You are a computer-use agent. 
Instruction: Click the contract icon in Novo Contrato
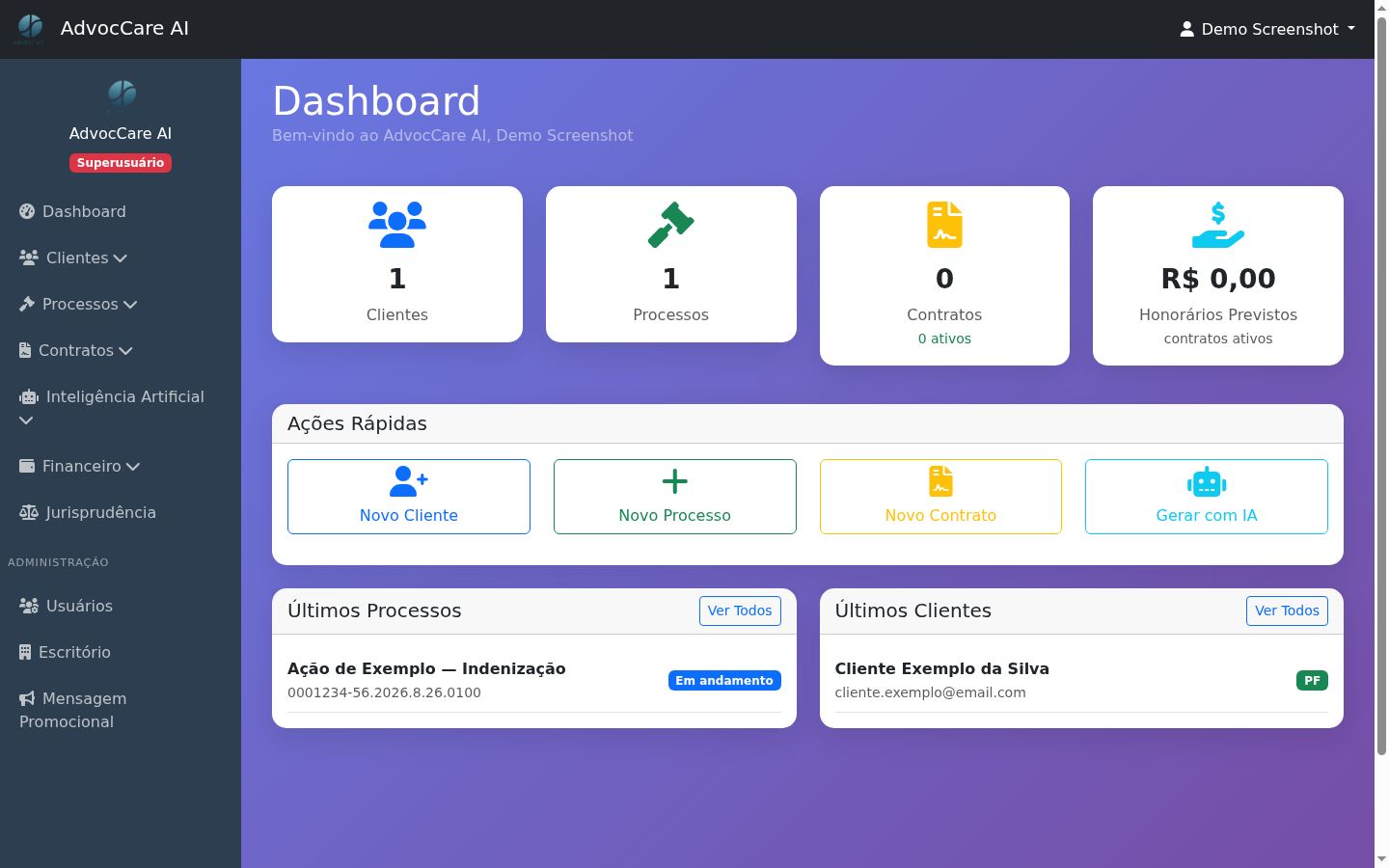pyautogui.click(x=941, y=481)
